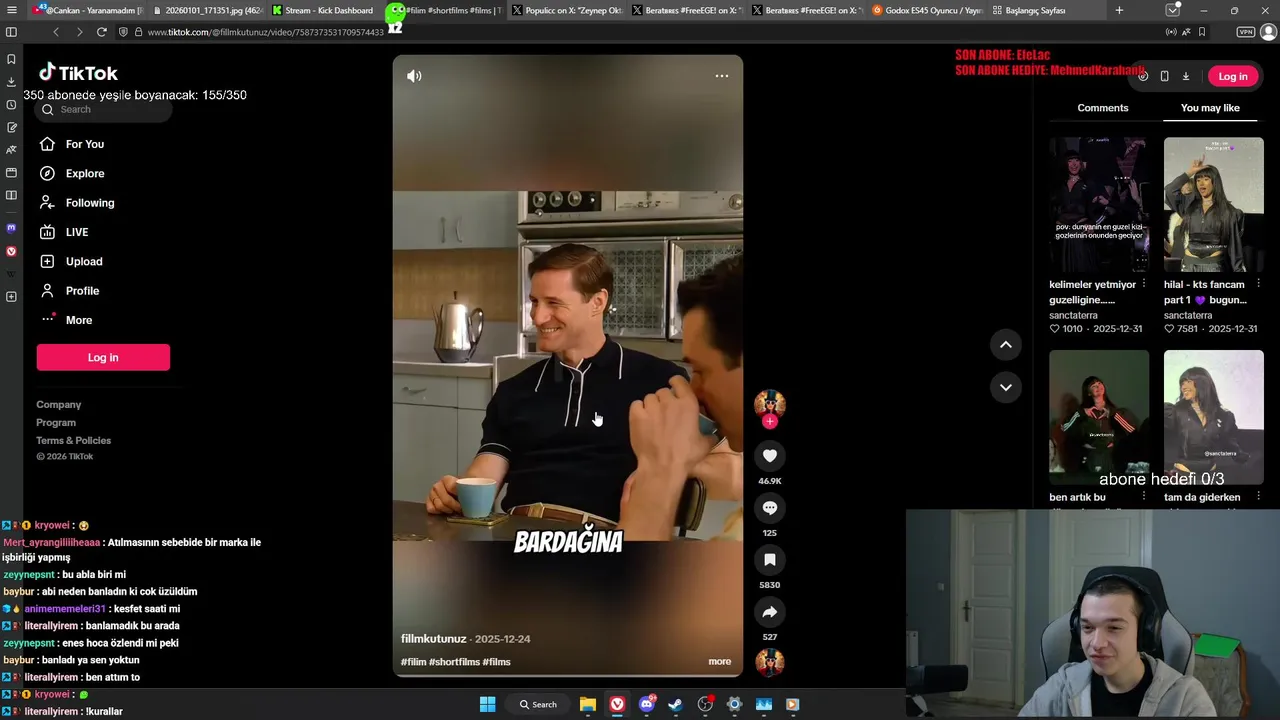The width and height of the screenshot is (1280, 720).
Task: Switch to '20260101_171351.jpg' tab
Action: coord(206,10)
